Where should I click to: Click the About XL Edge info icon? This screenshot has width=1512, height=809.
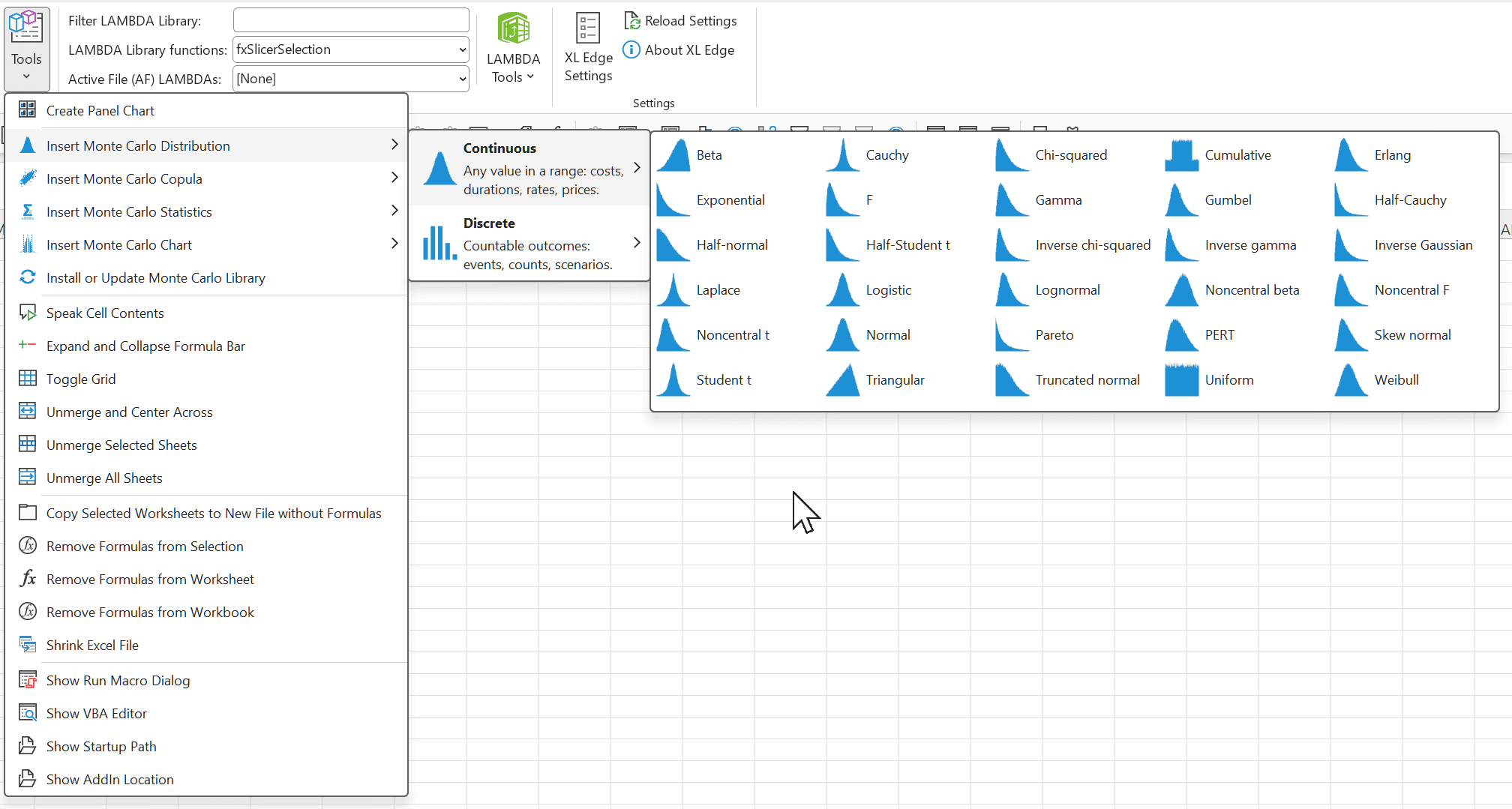tap(631, 50)
